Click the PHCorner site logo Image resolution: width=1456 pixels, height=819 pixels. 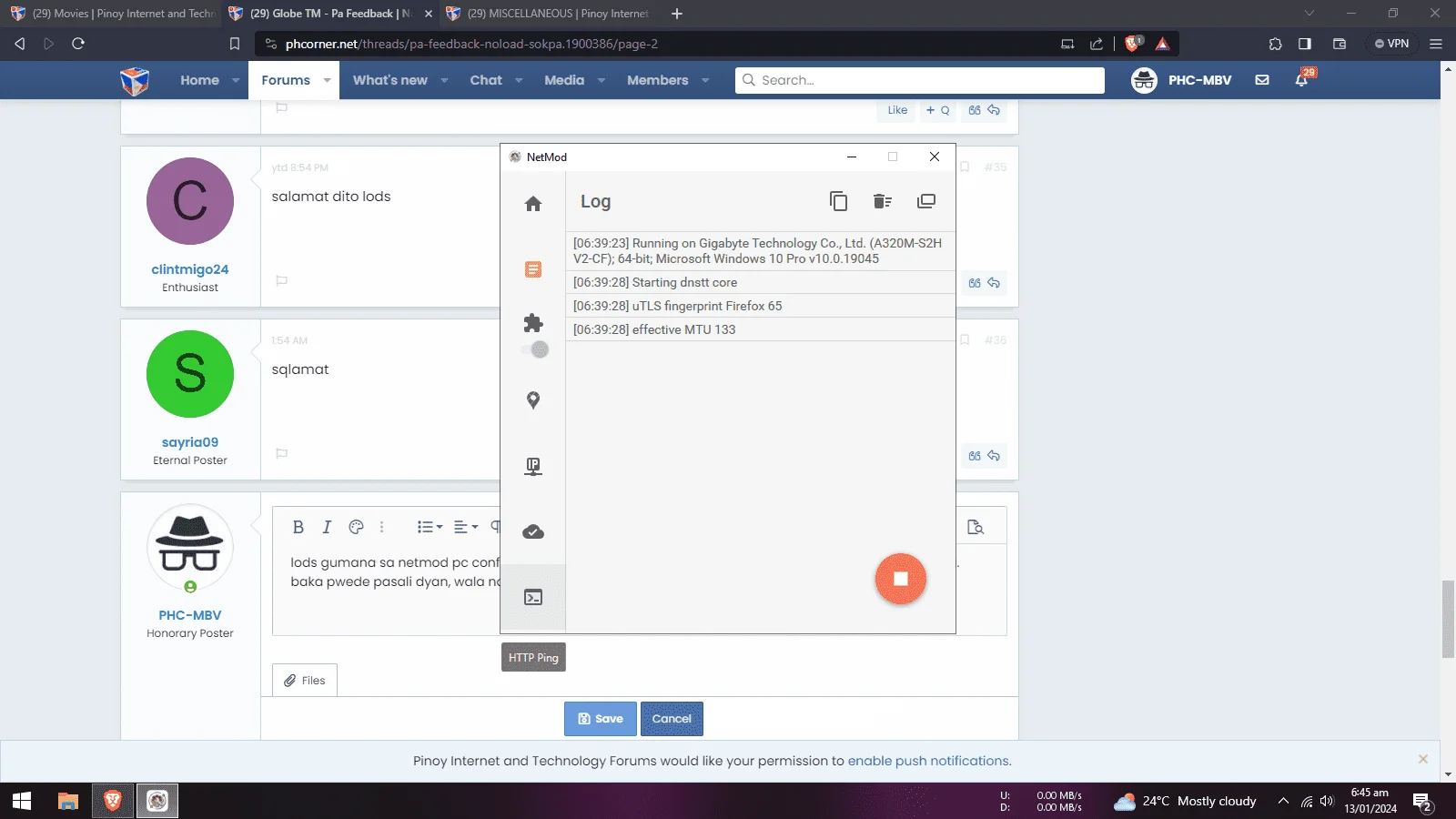click(x=135, y=81)
